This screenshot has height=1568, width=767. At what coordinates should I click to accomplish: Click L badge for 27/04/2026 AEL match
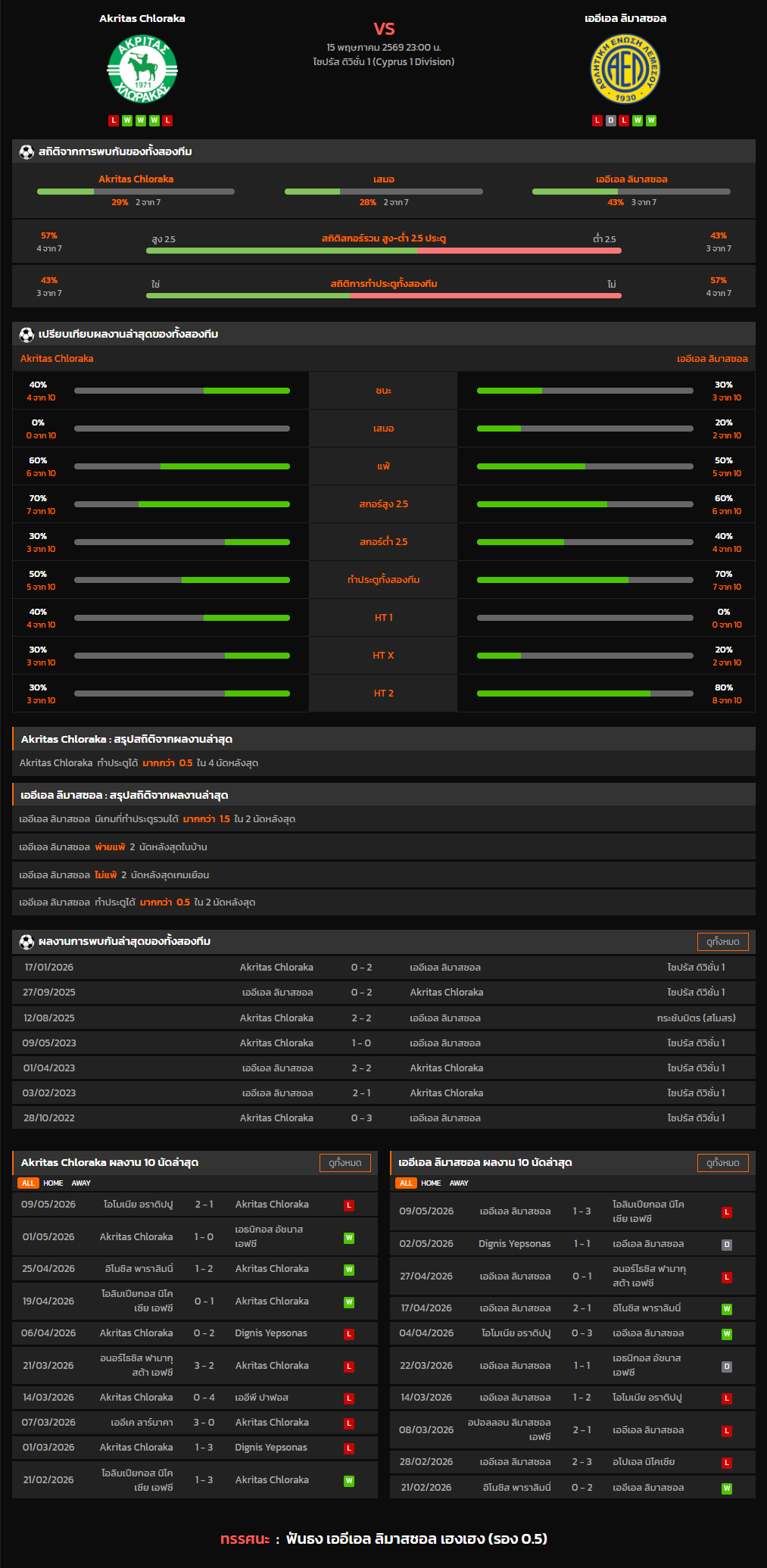point(727,1277)
